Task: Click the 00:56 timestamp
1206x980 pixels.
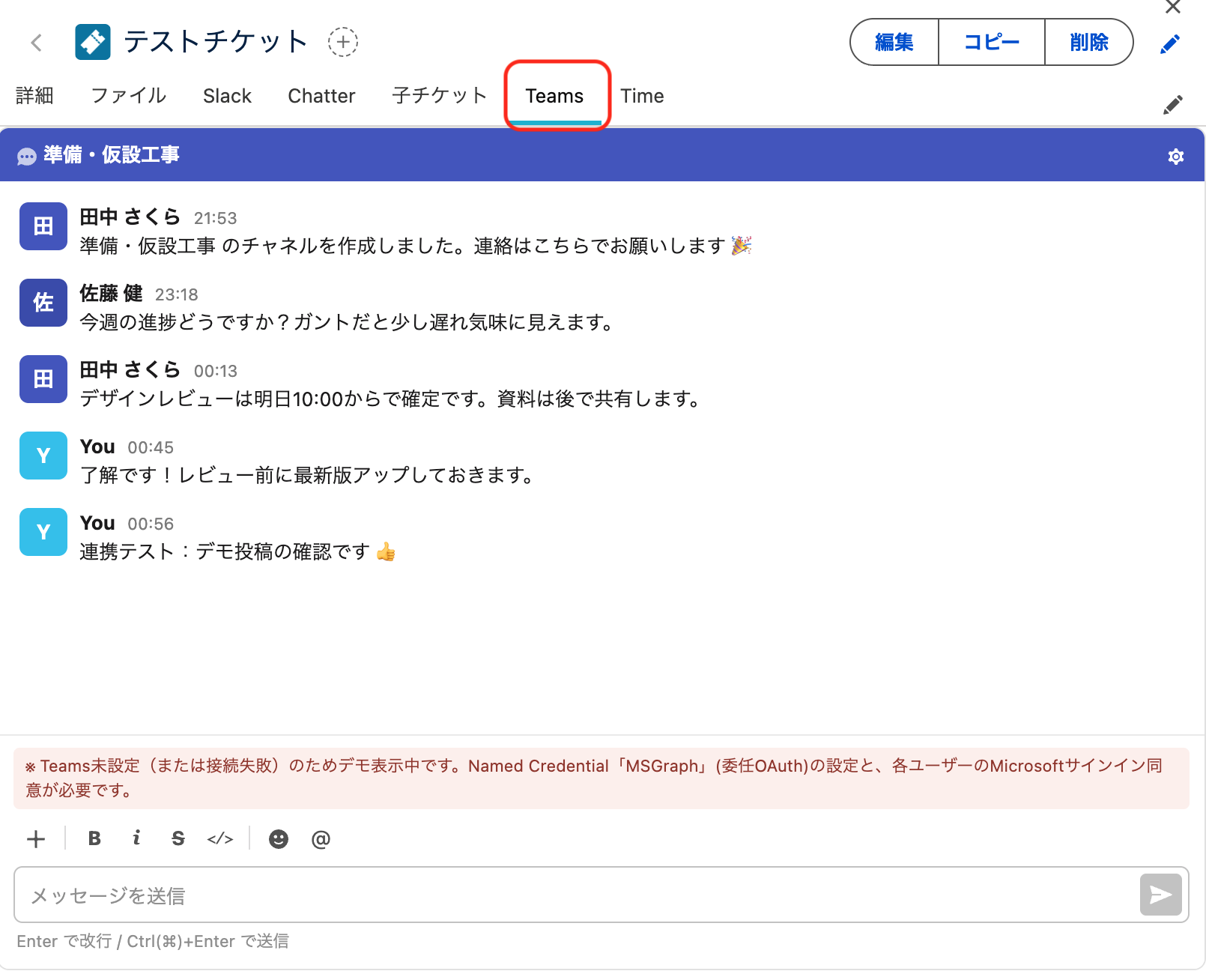Action: pos(151,524)
